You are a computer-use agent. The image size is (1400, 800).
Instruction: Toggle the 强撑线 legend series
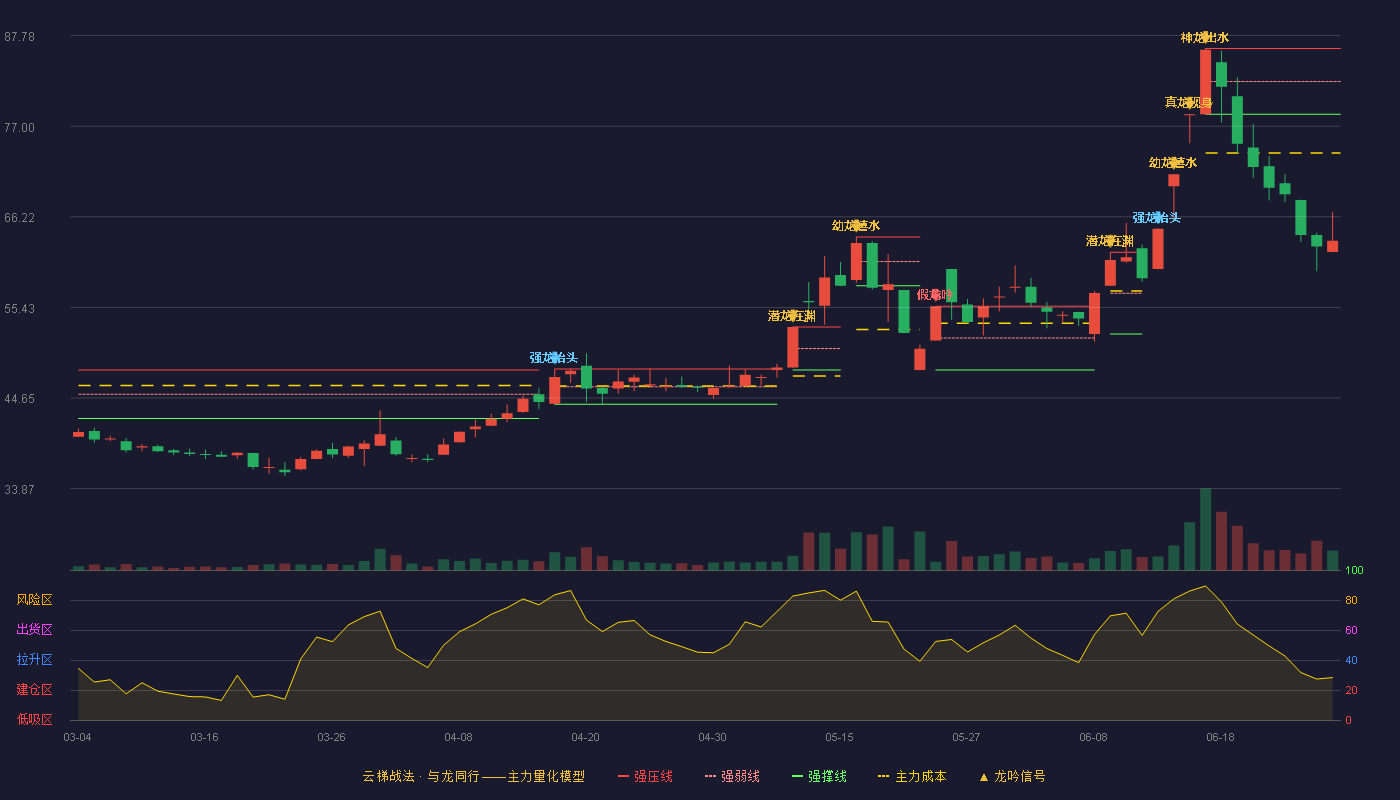point(819,776)
